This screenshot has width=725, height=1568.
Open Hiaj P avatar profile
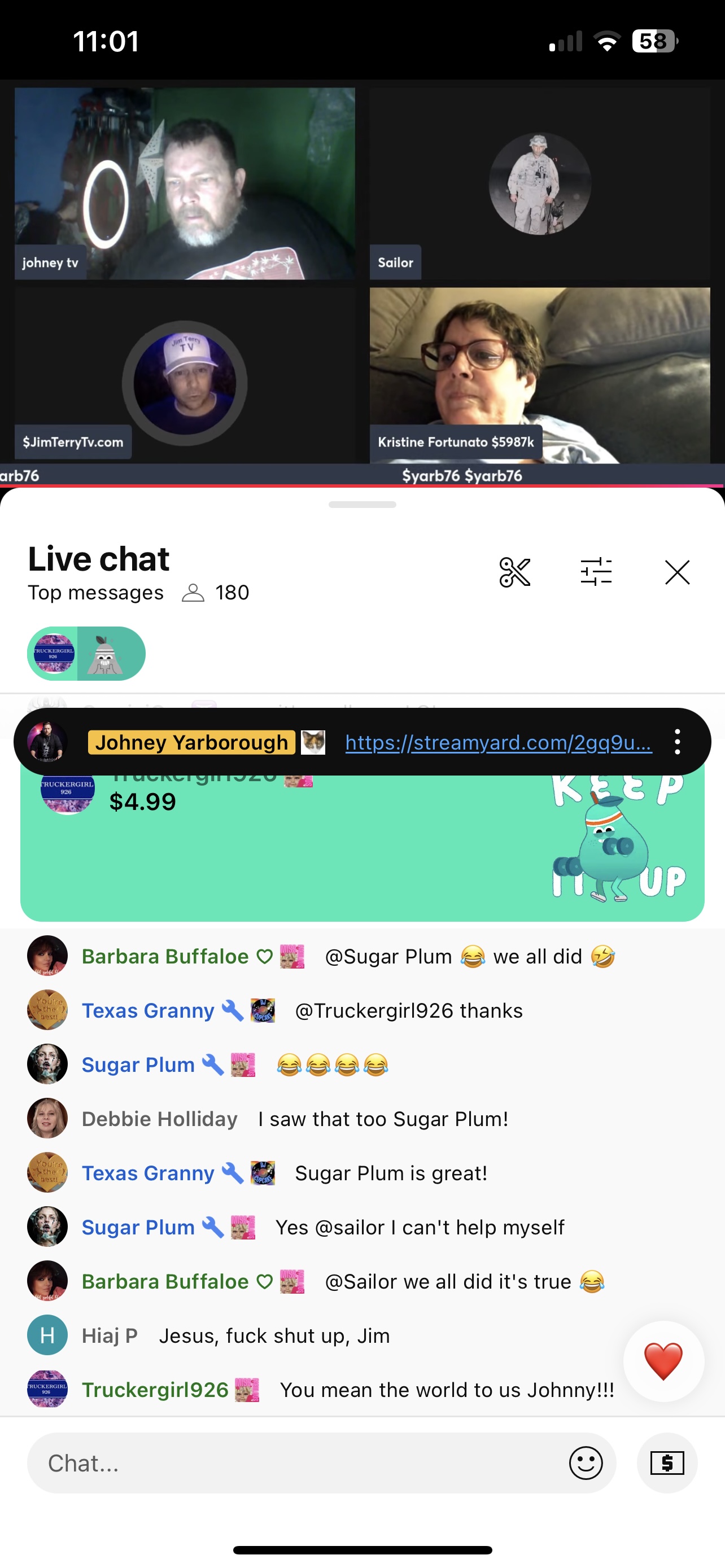(x=47, y=1335)
